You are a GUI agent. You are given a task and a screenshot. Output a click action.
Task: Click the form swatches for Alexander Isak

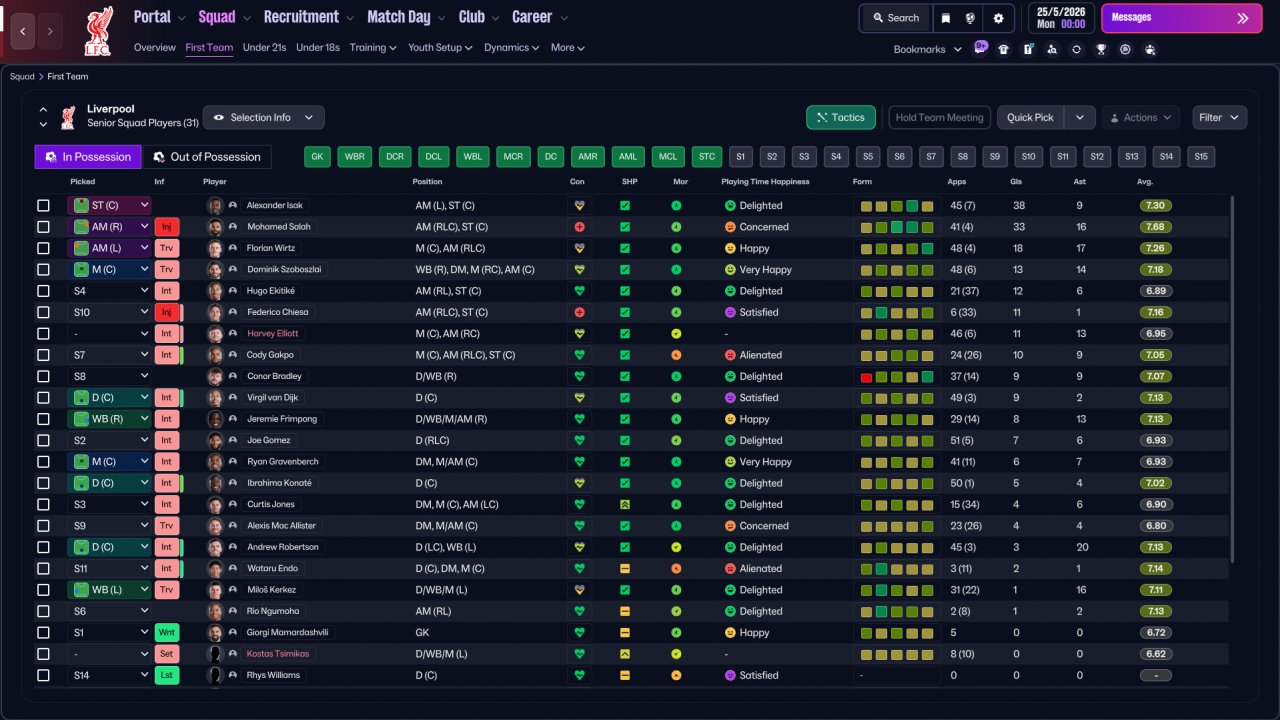(897, 206)
